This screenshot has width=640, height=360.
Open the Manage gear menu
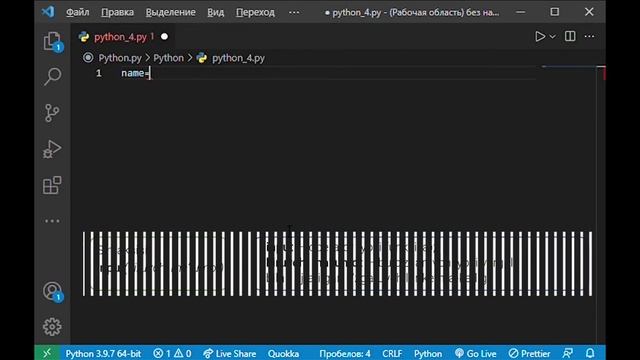pos(52,327)
